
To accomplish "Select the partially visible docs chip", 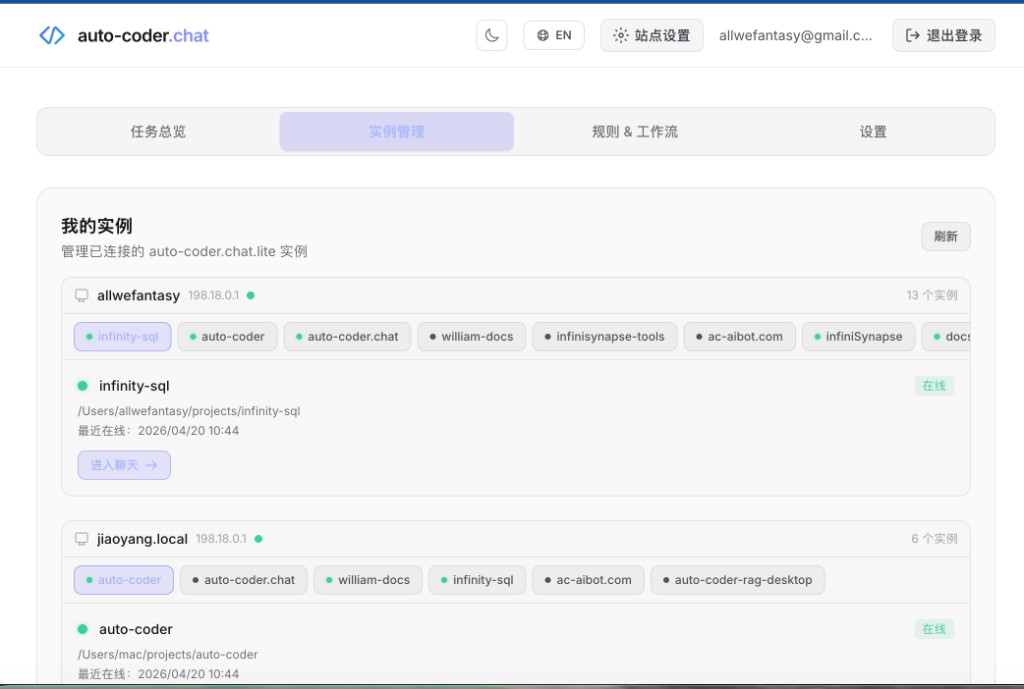I will point(946,336).
